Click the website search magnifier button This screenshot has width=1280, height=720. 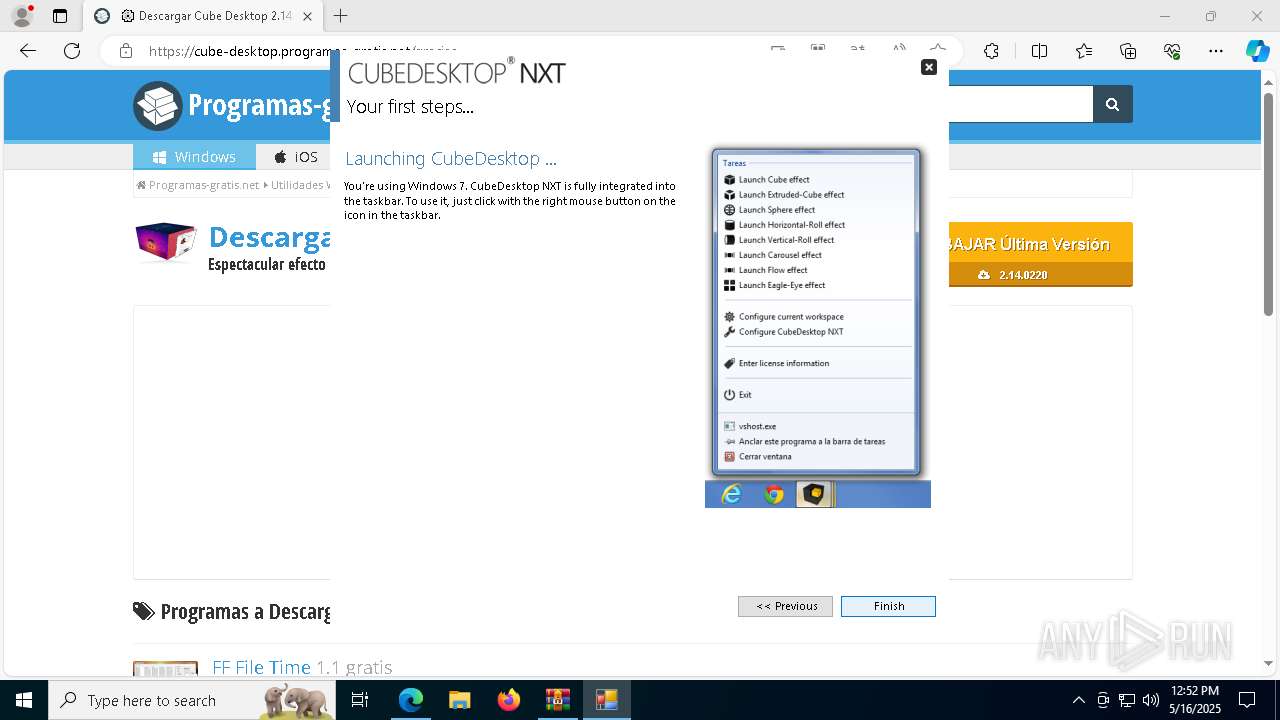pos(1112,104)
